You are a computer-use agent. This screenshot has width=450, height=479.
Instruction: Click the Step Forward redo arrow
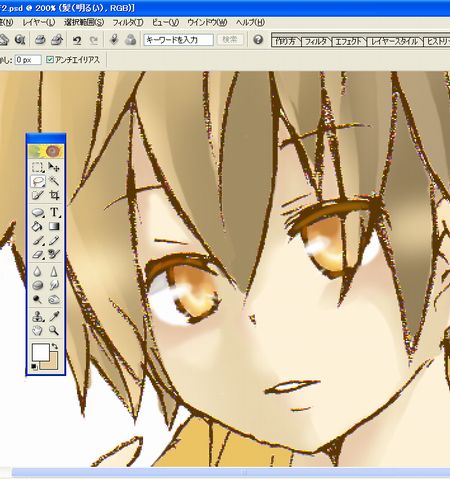(x=94, y=40)
